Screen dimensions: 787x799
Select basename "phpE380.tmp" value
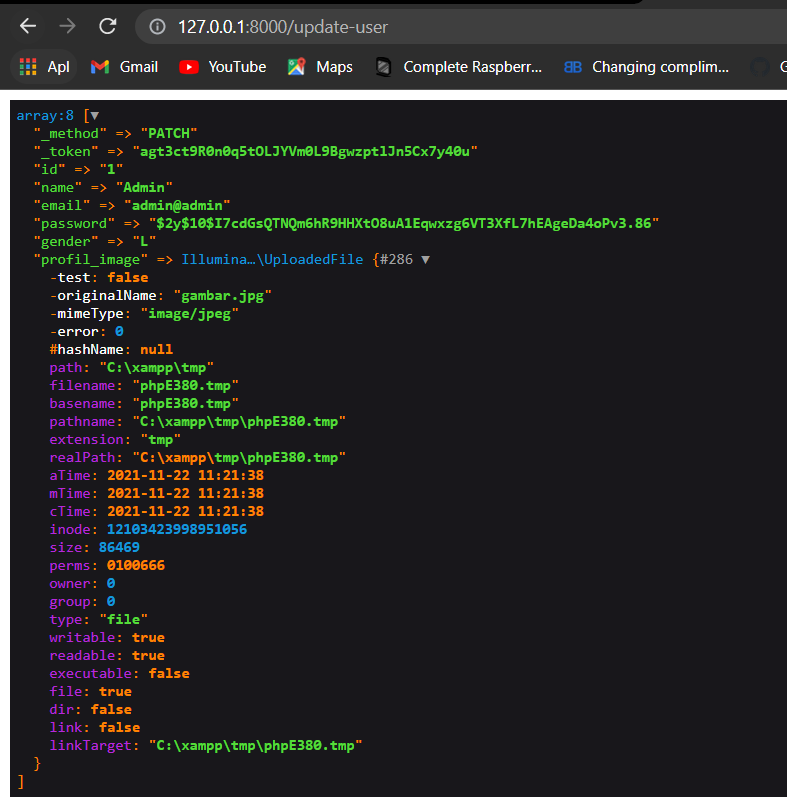[x=185, y=404]
